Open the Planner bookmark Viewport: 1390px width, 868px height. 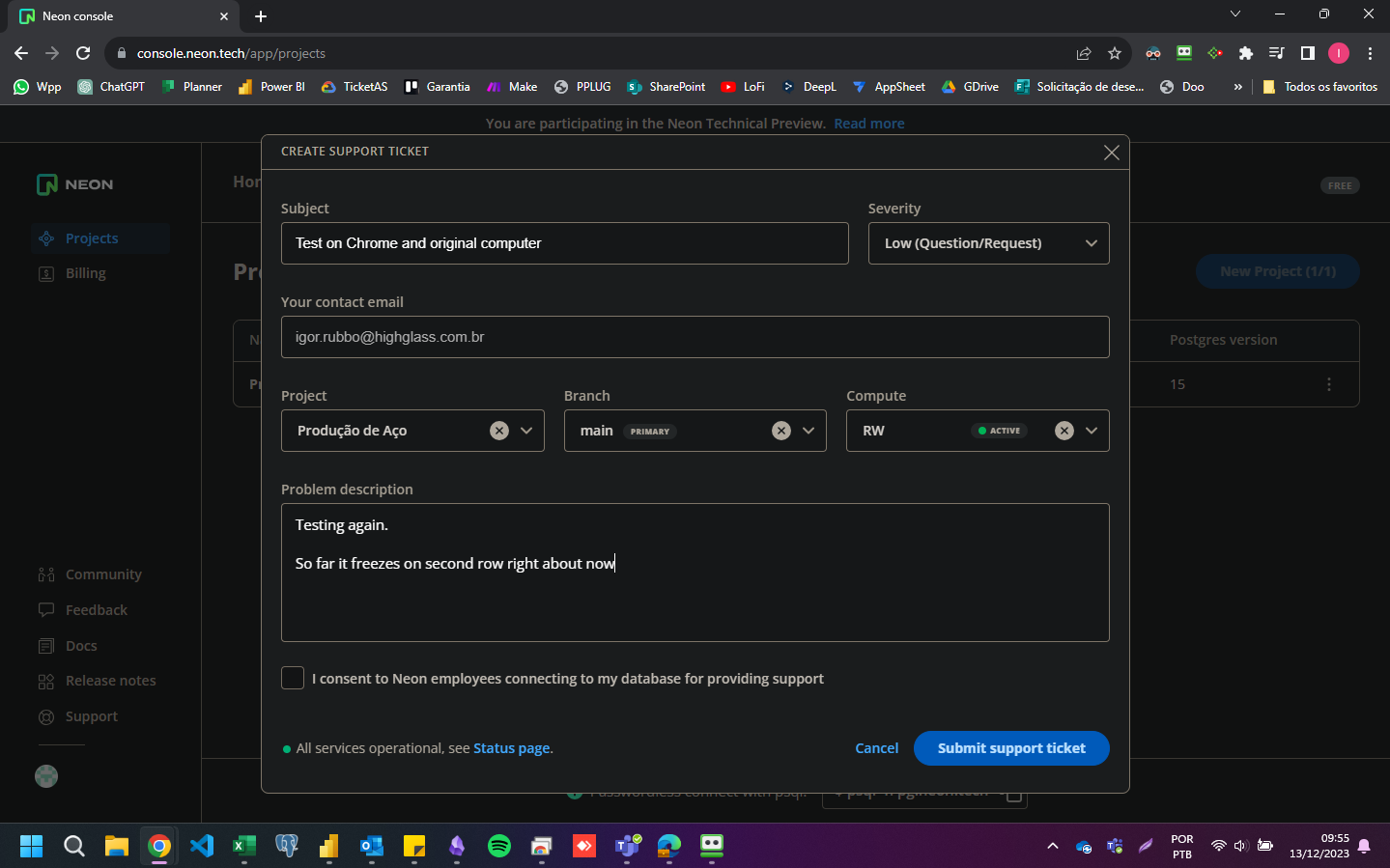click(191, 87)
